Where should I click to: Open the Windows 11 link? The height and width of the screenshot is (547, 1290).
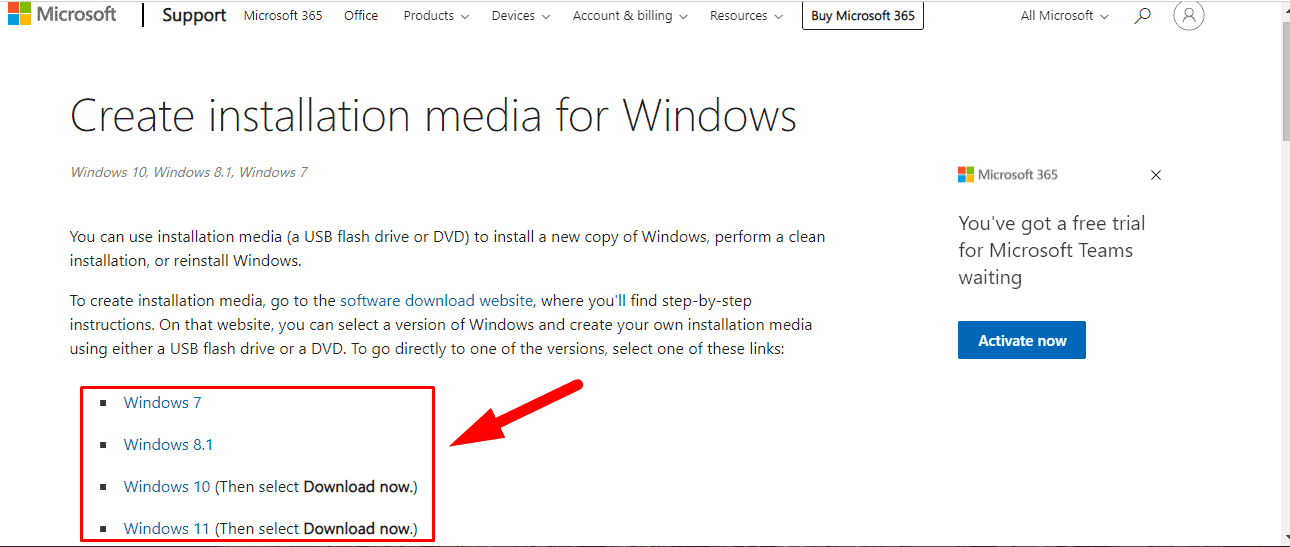[x=166, y=529]
